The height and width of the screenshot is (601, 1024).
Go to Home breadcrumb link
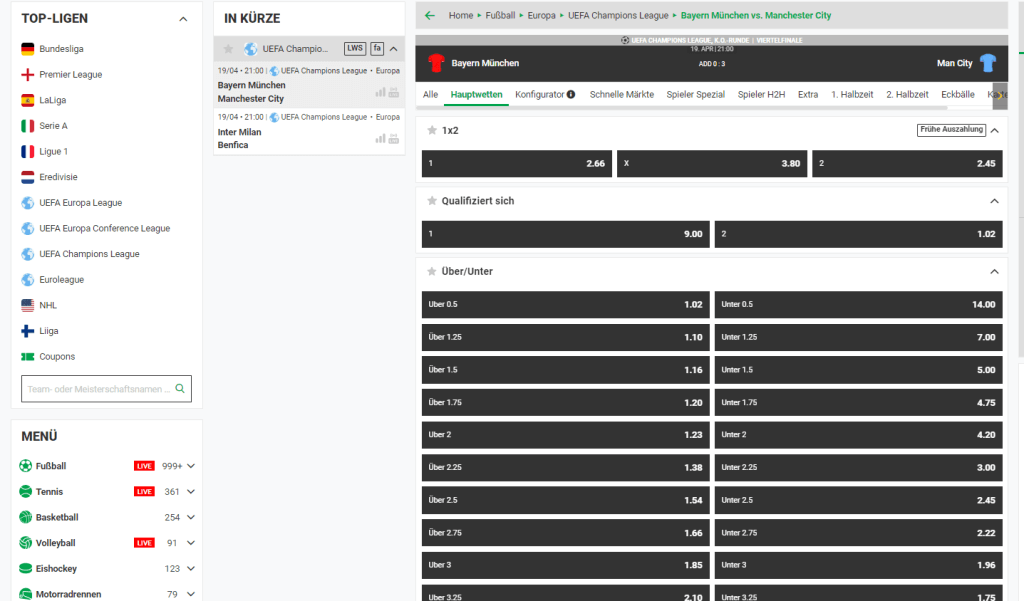coord(460,15)
